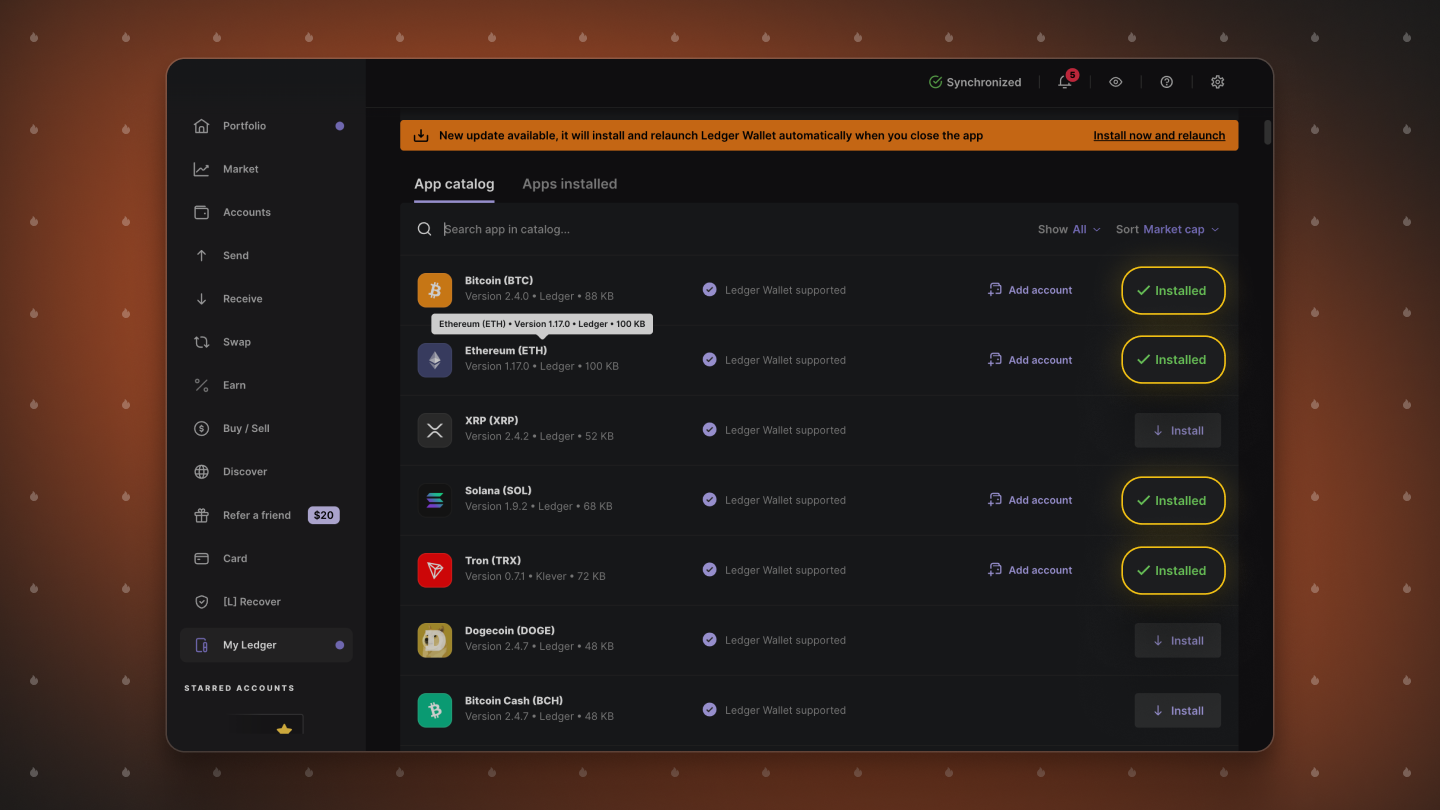Open the Card section from sidebar
Screen dimensions: 1440x810
point(235,558)
